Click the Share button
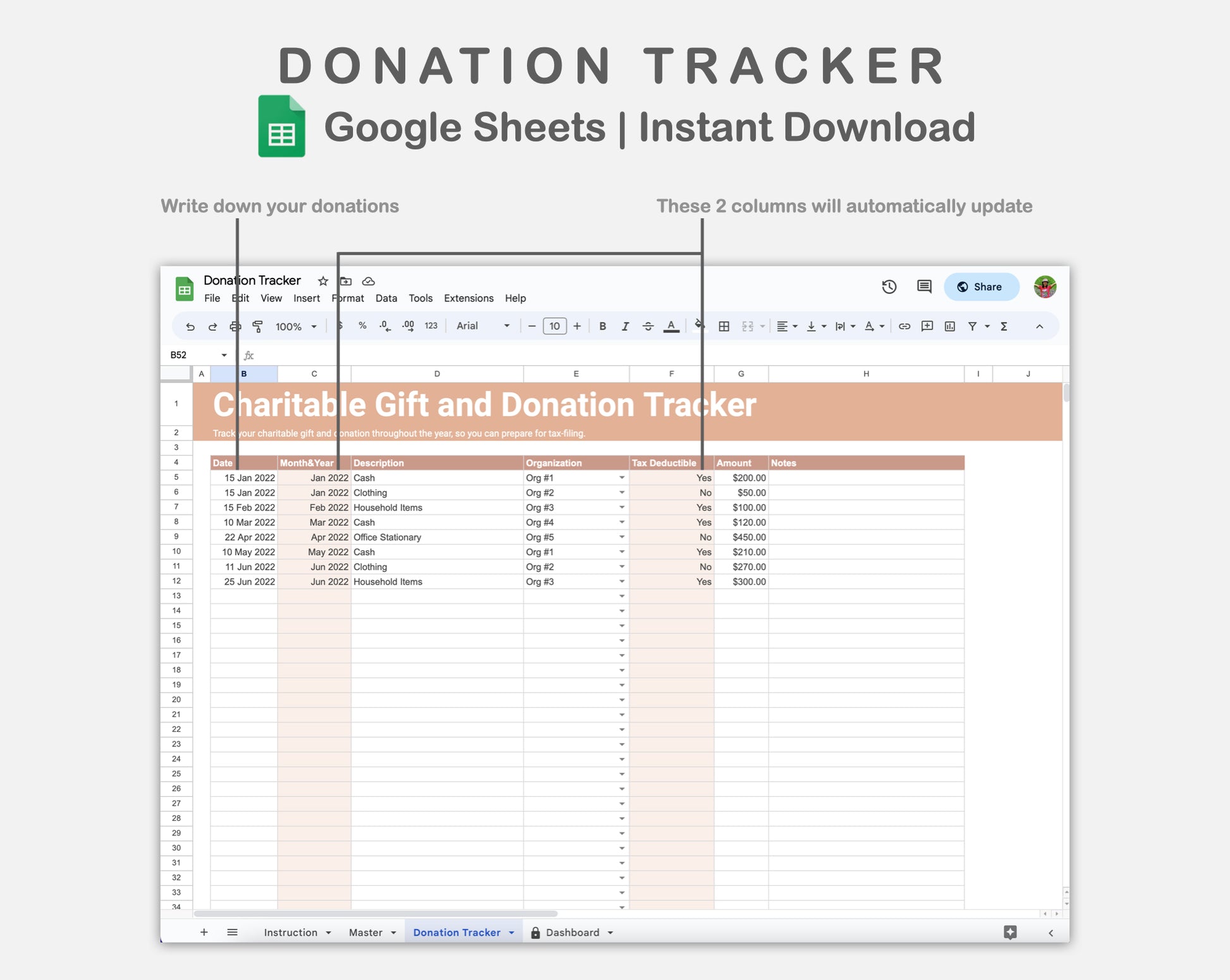This screenshot has height=980, width=1230. pos(981,287)
